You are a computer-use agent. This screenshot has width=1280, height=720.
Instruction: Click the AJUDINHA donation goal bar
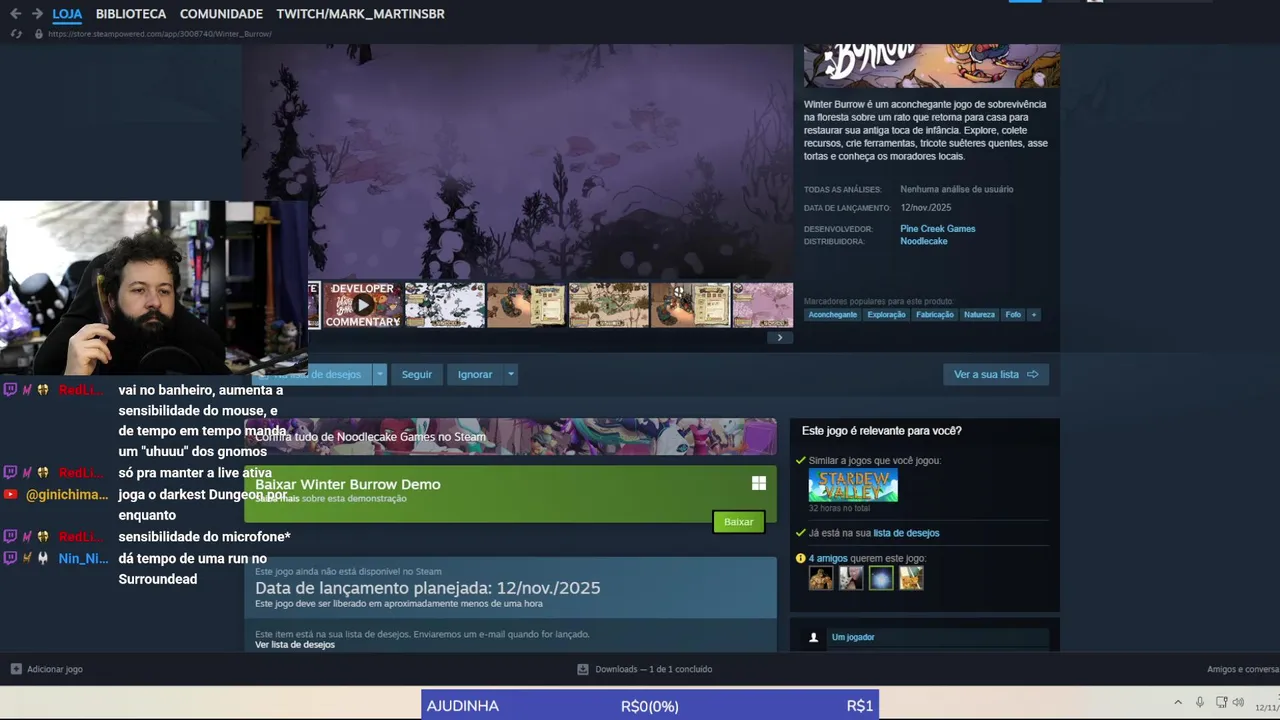[x=650, y=705]
